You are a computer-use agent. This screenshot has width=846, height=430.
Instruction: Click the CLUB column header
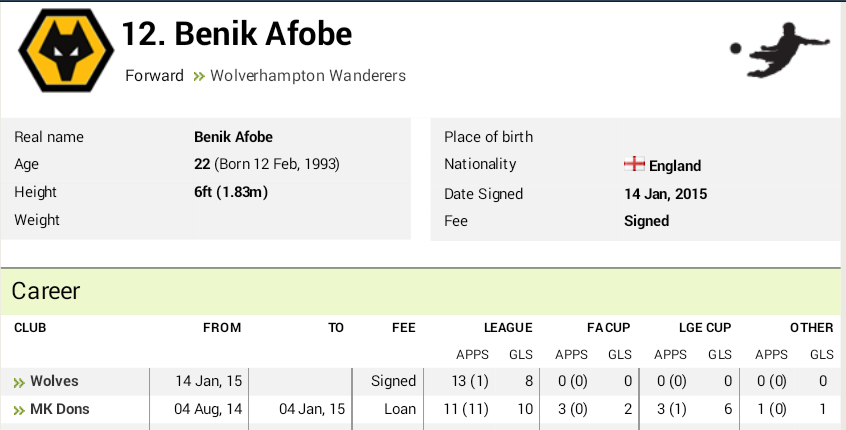[30, 328]
